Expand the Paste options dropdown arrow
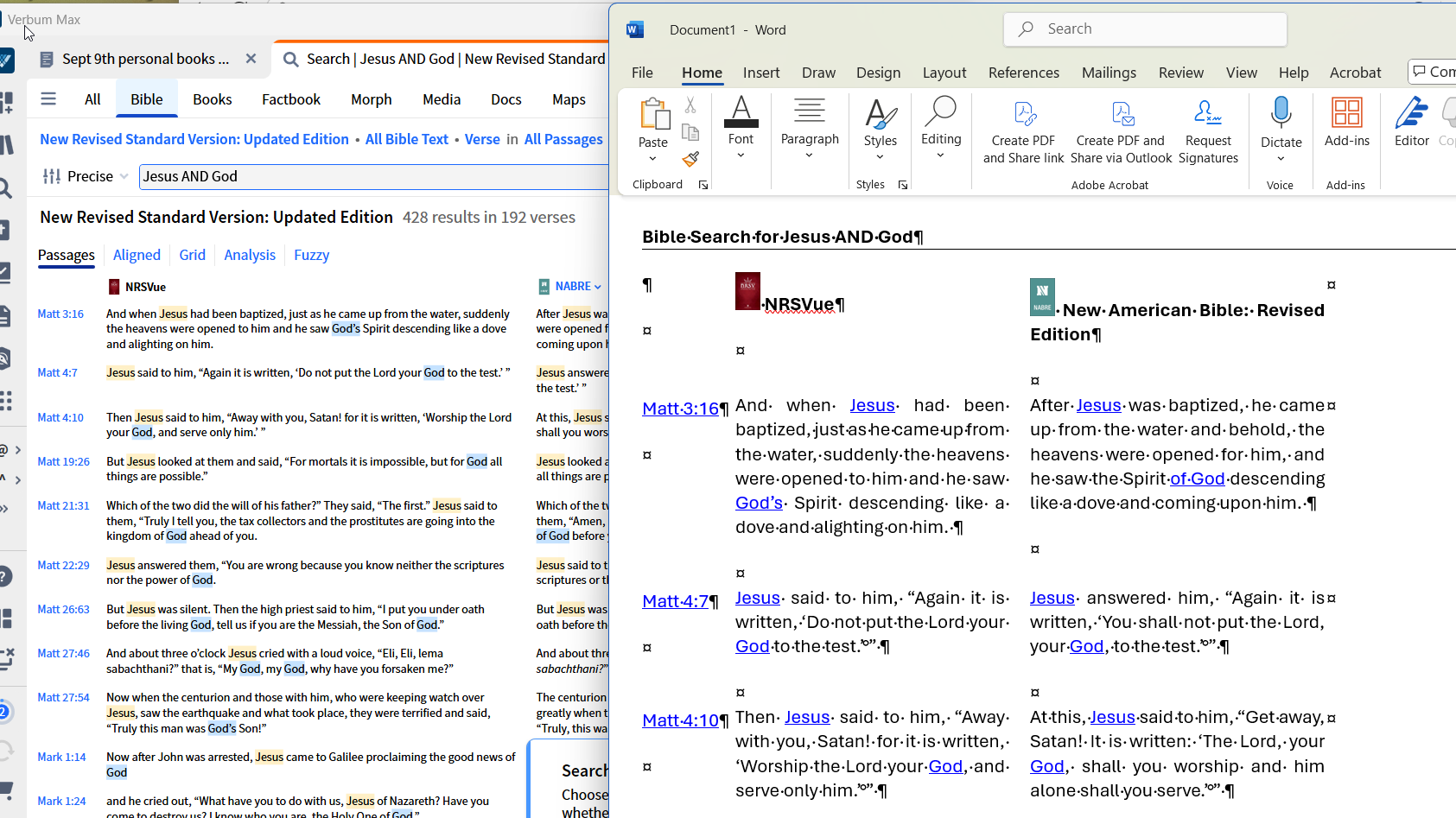The width and height of the screenshot is (1456, 818). pos(653,158)
